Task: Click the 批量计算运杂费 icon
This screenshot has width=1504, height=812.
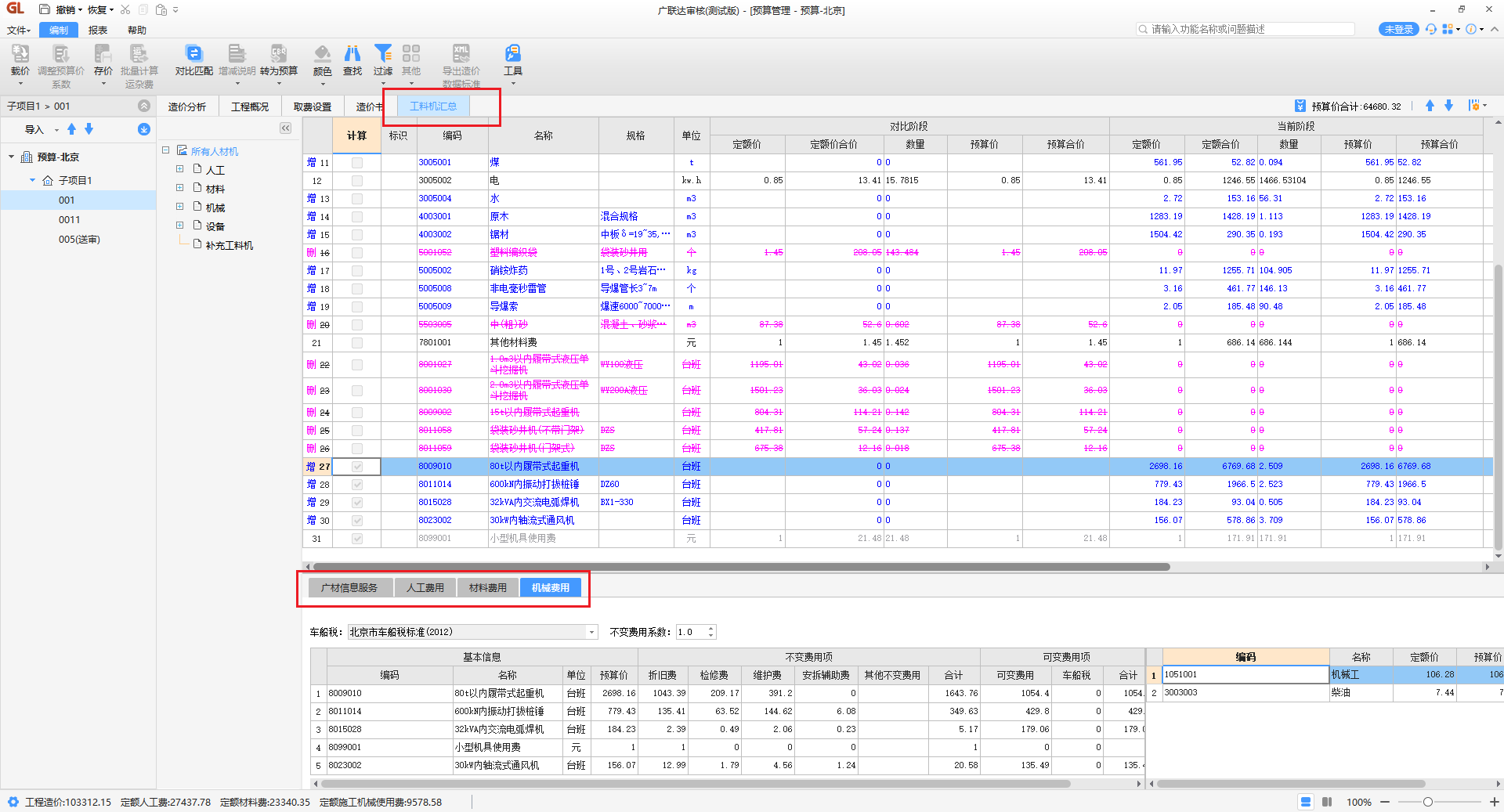Action: pyautogui.click(x=139, y=53)
